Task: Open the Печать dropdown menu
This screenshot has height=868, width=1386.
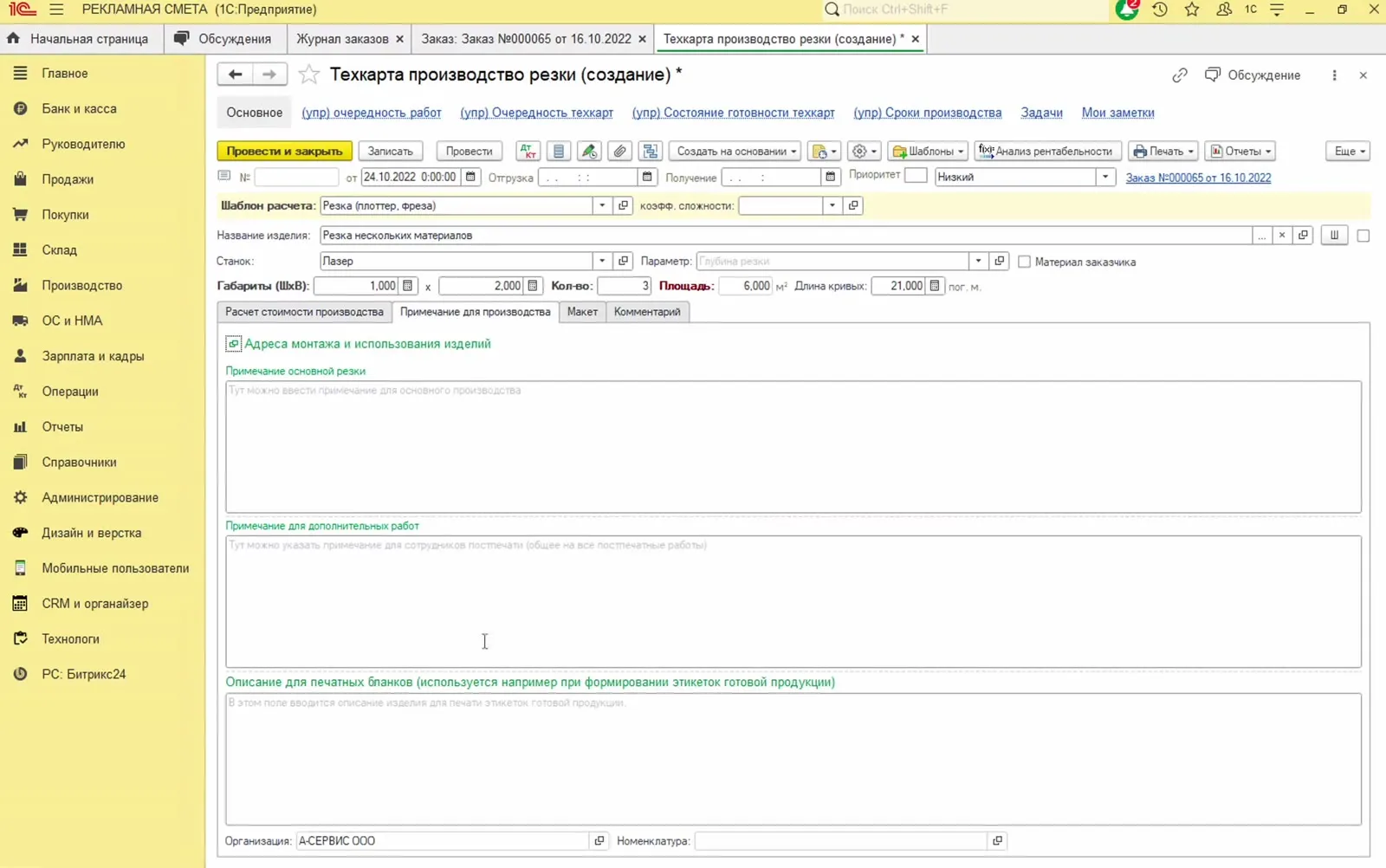Action: point(1163,151)
